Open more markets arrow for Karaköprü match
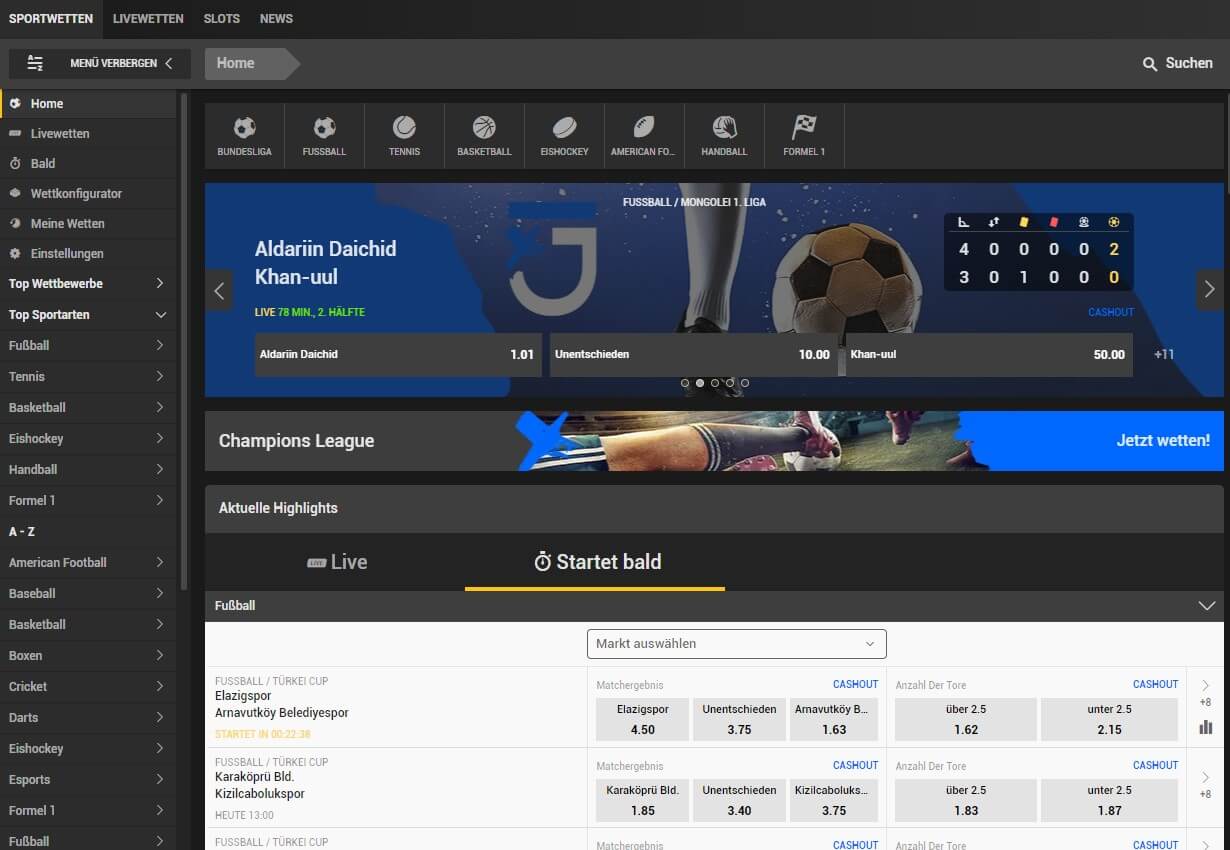1230x850 pixels. point(1205,777)
